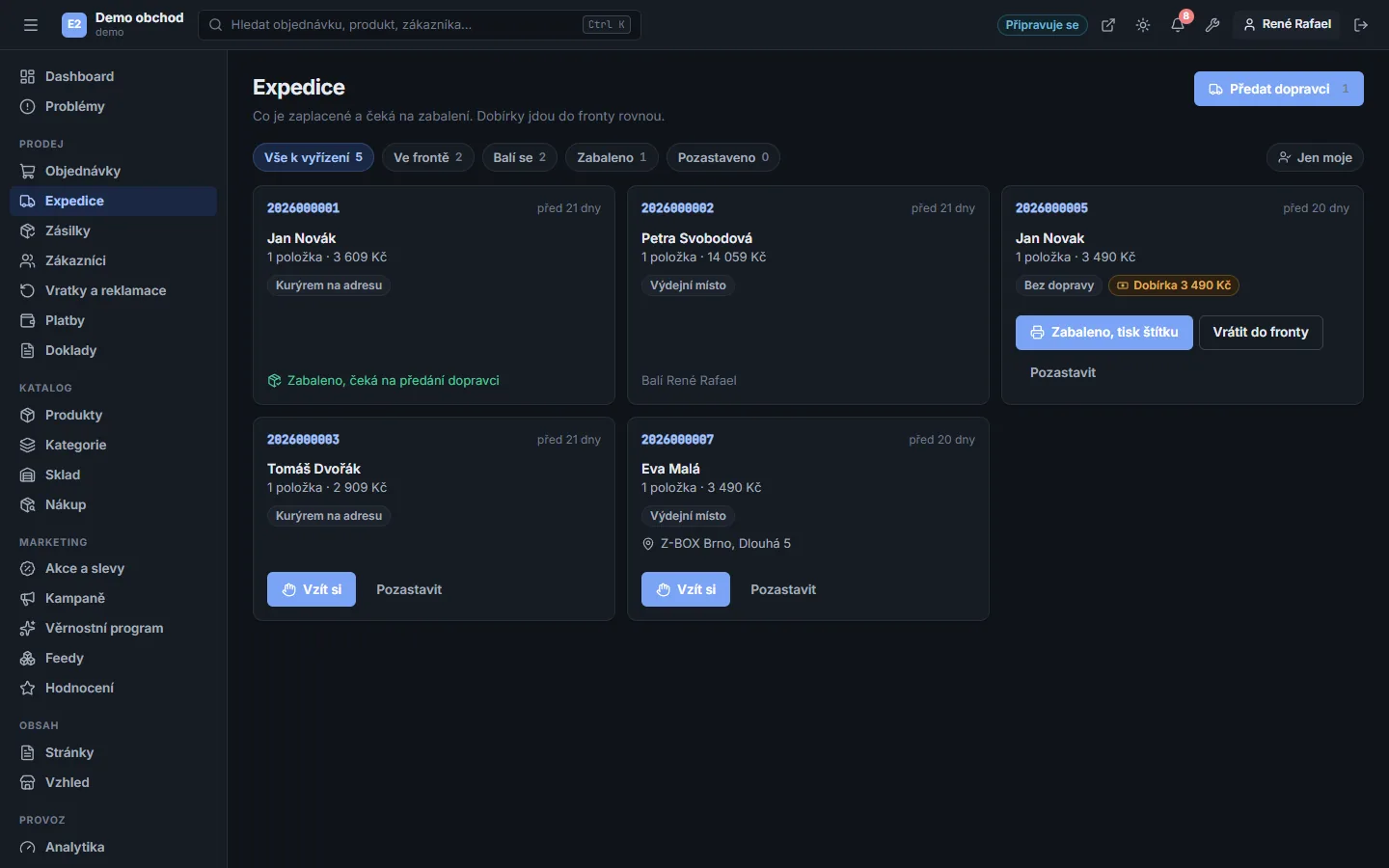Open order number 2026000005
Viewport: 1389px width, 868px height.
[1051, 208]
